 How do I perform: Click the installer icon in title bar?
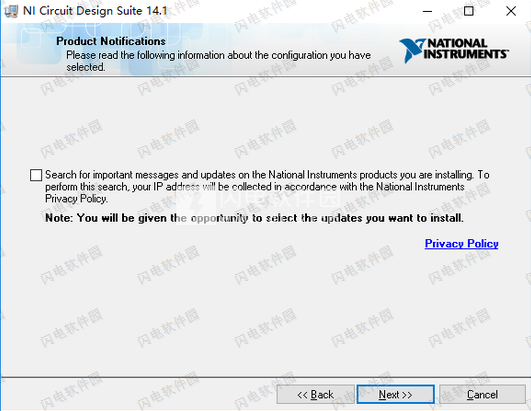[x=11, y=11]
